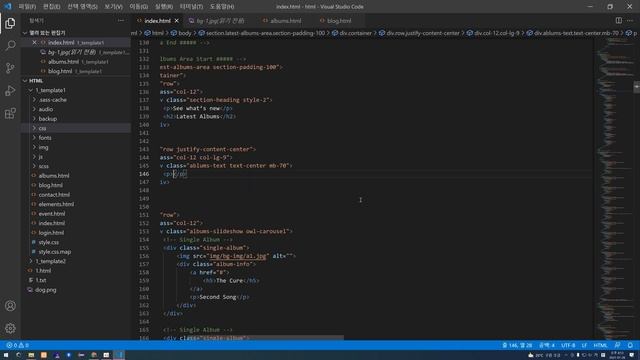Open the Extensions view
Viewport: 640px width, 360px height.
click(x=10, y=113)
